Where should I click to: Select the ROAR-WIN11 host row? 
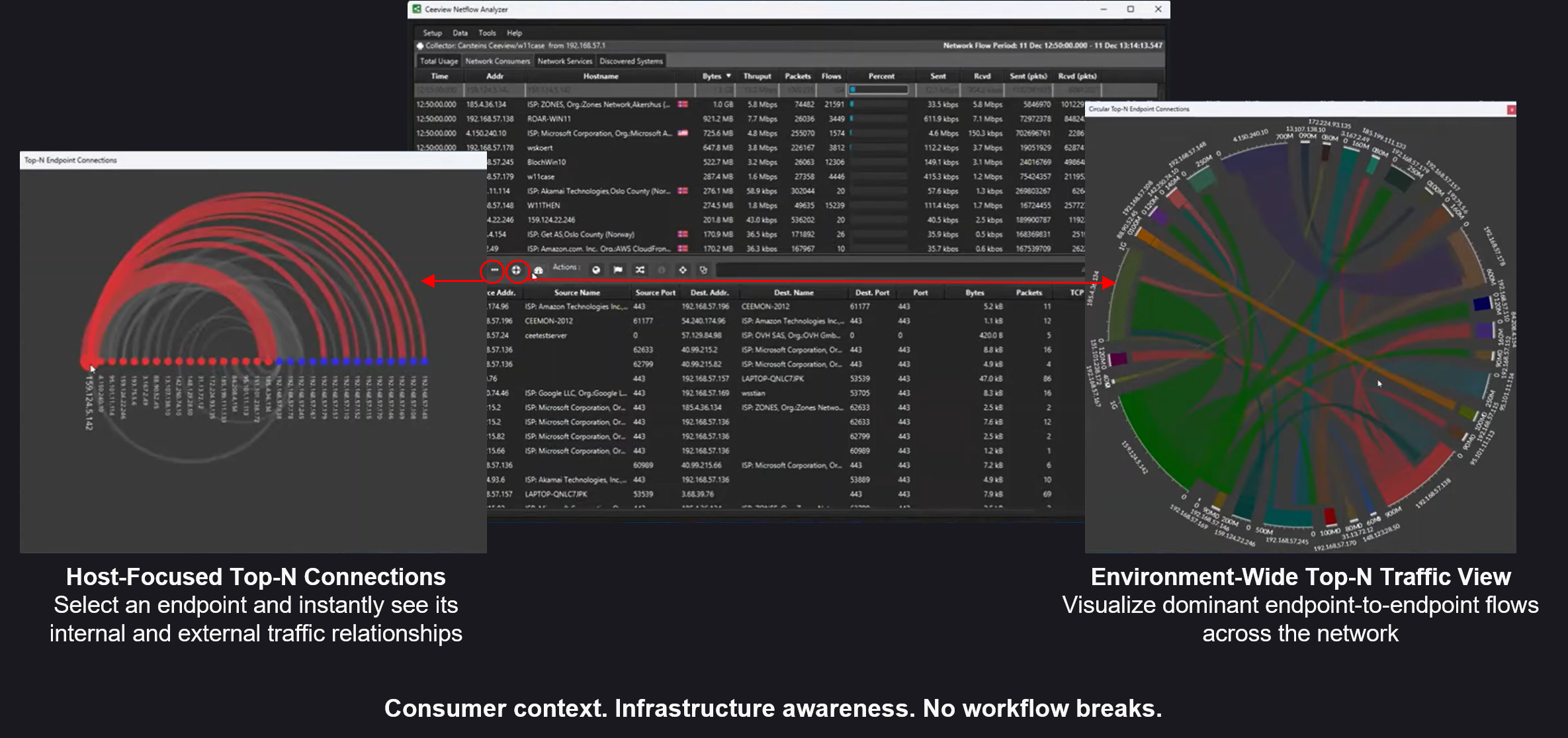(548, 119)
